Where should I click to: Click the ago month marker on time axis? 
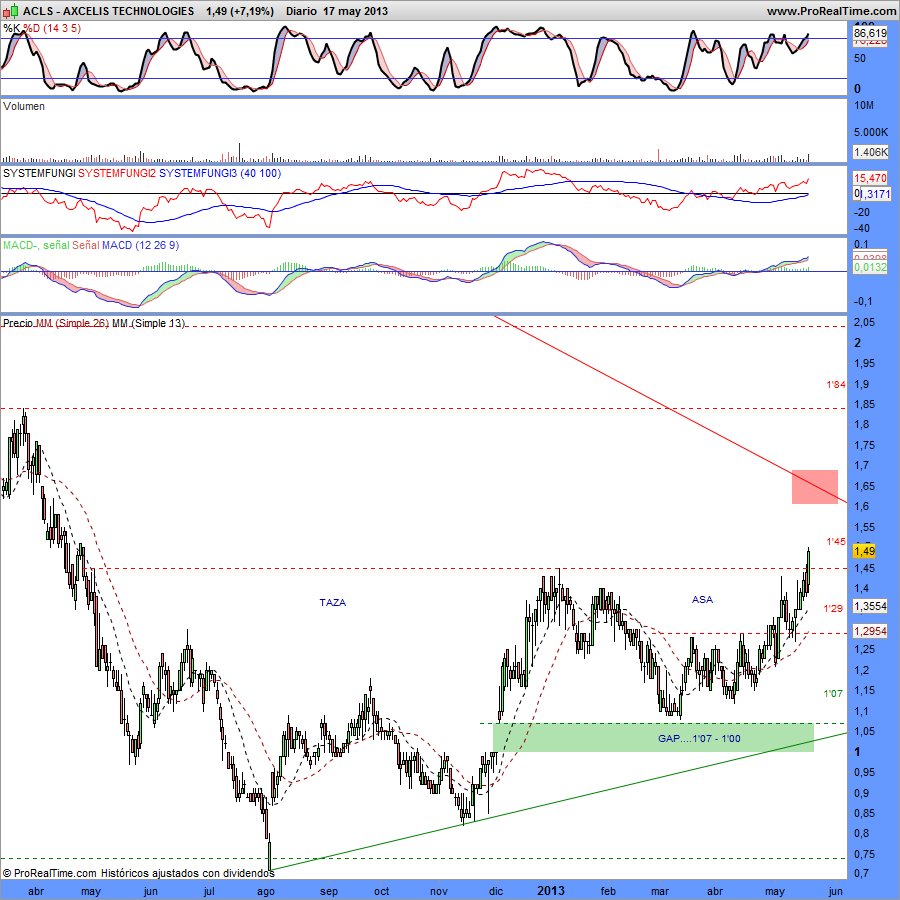pos(266,891)
